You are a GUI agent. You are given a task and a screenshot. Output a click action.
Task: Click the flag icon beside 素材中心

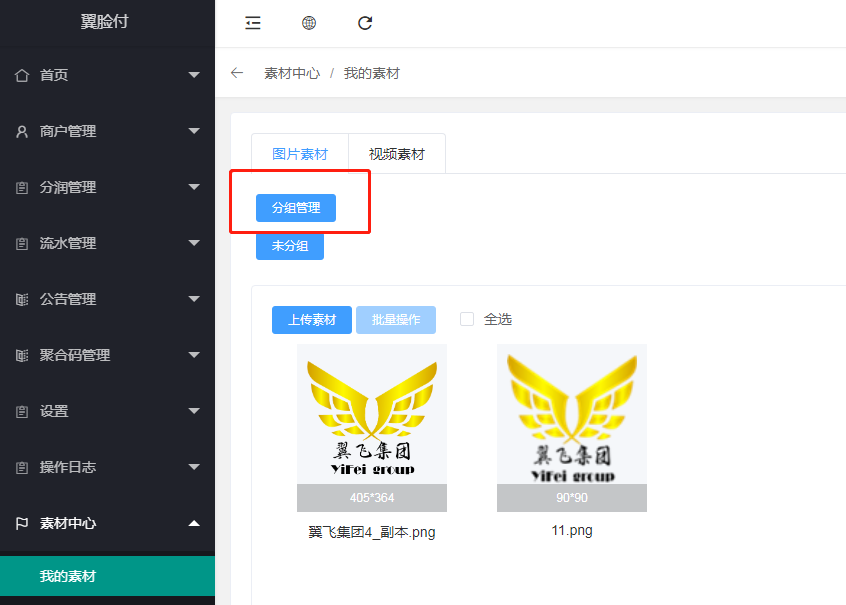tap(22, 523)
